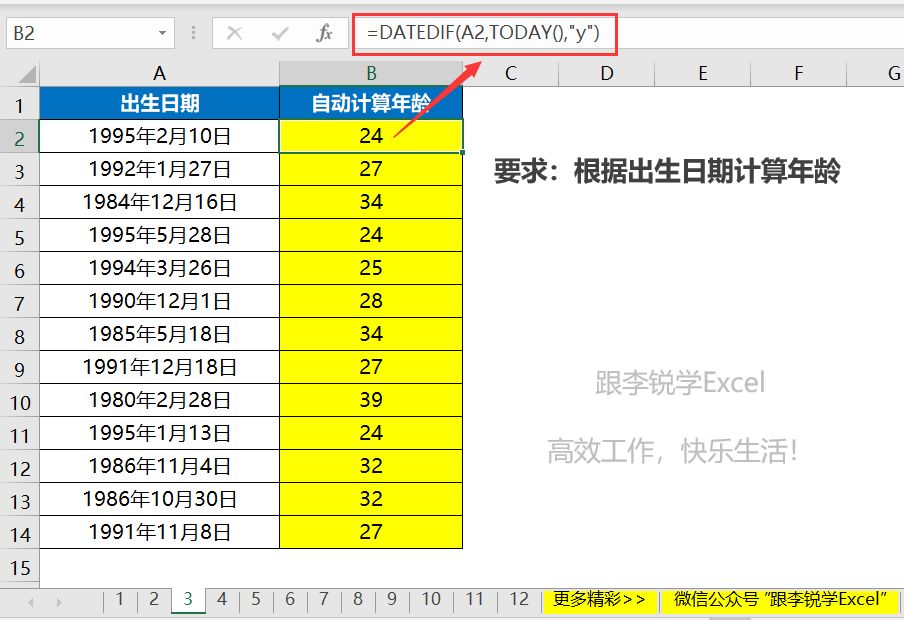
Task: Select column B header
Action: coord(371,73)
